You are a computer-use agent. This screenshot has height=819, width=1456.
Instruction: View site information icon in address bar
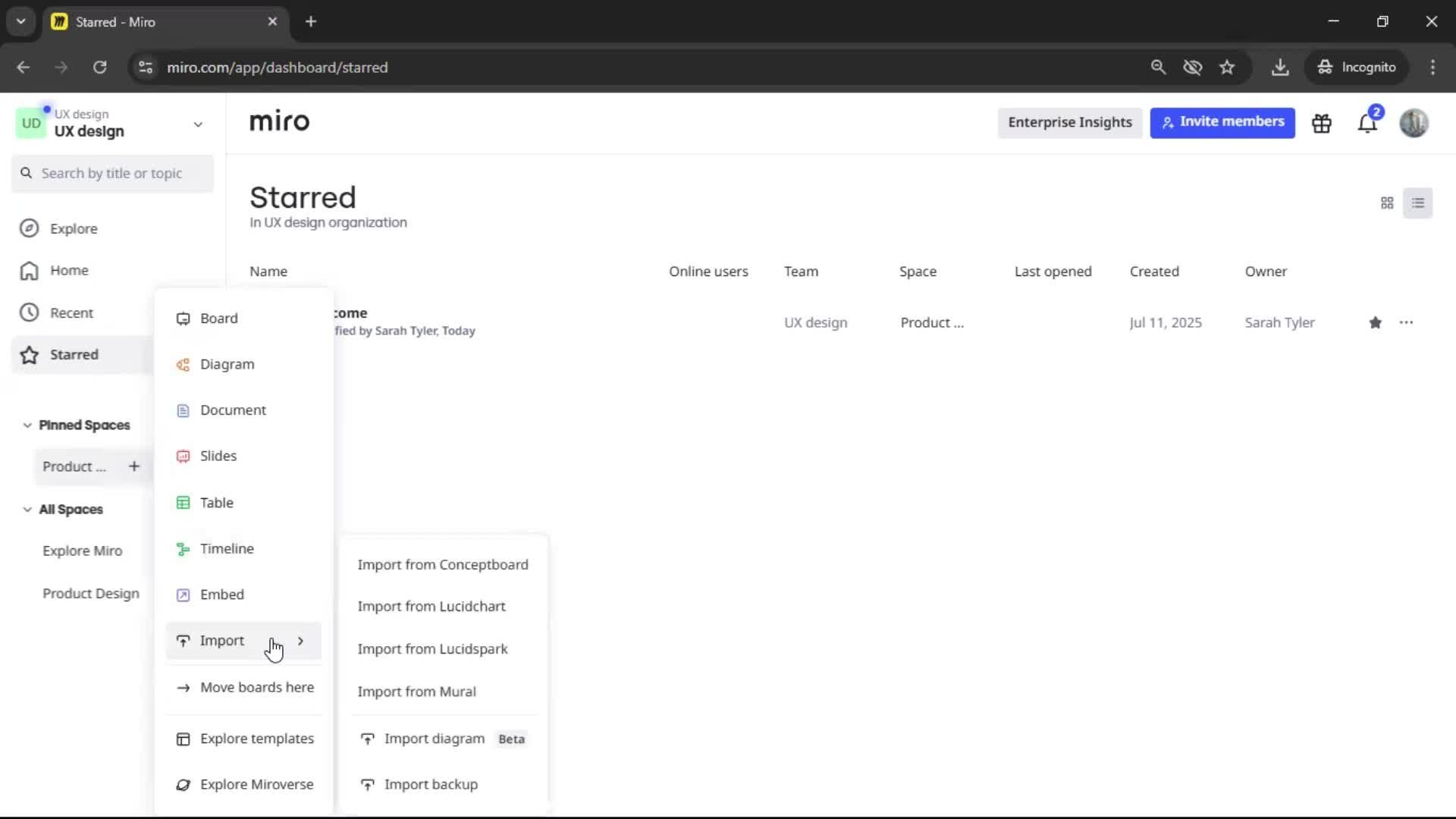[146, 67]
